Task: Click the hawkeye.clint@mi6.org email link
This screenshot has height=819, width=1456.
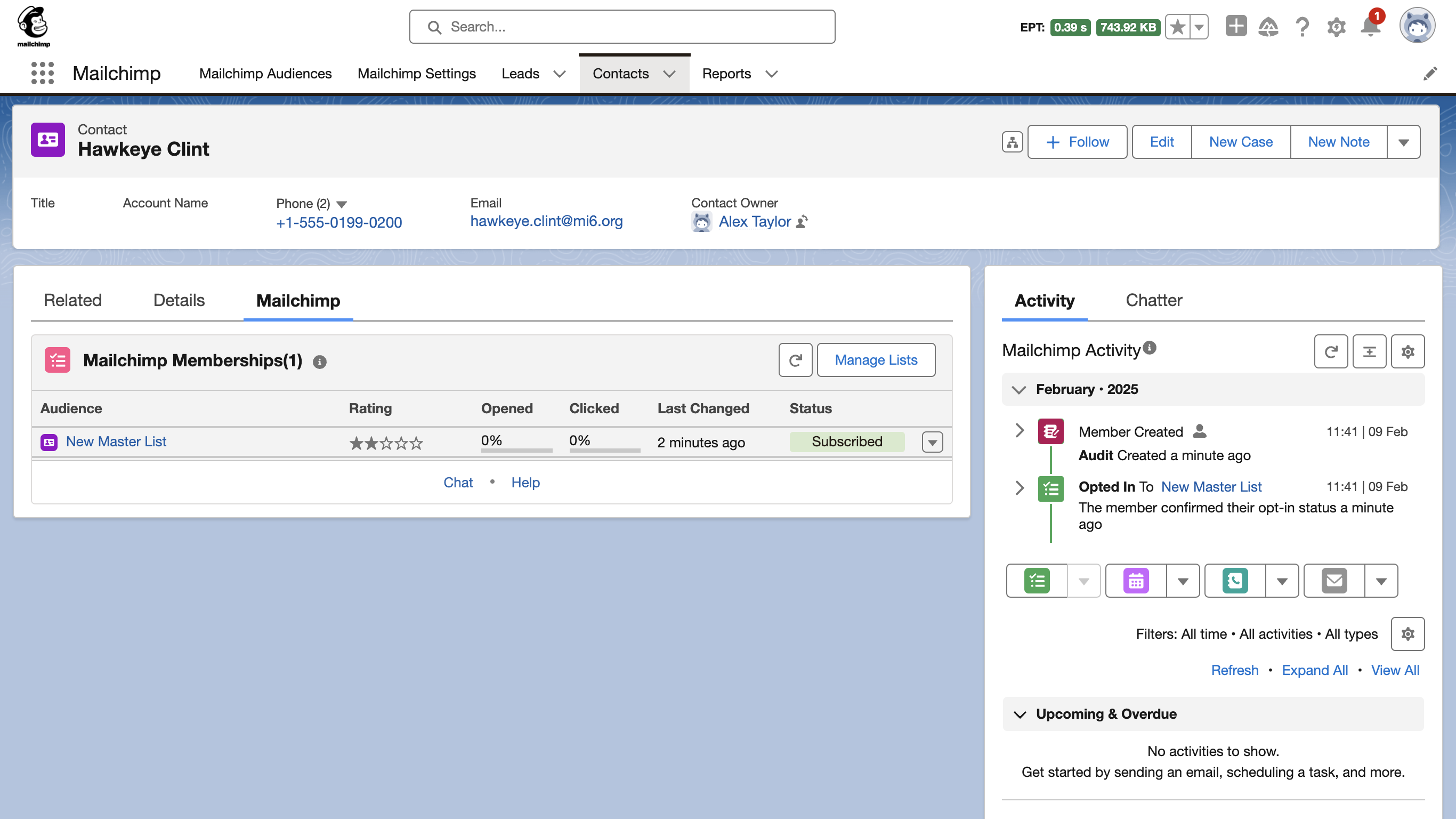Action: click(x=546, y=221)
